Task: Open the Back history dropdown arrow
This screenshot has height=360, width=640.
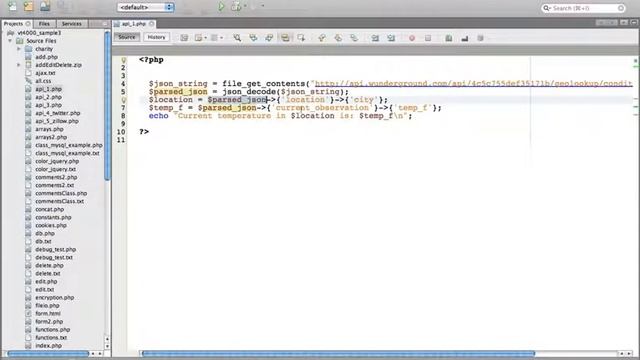Action: (205, 38)
